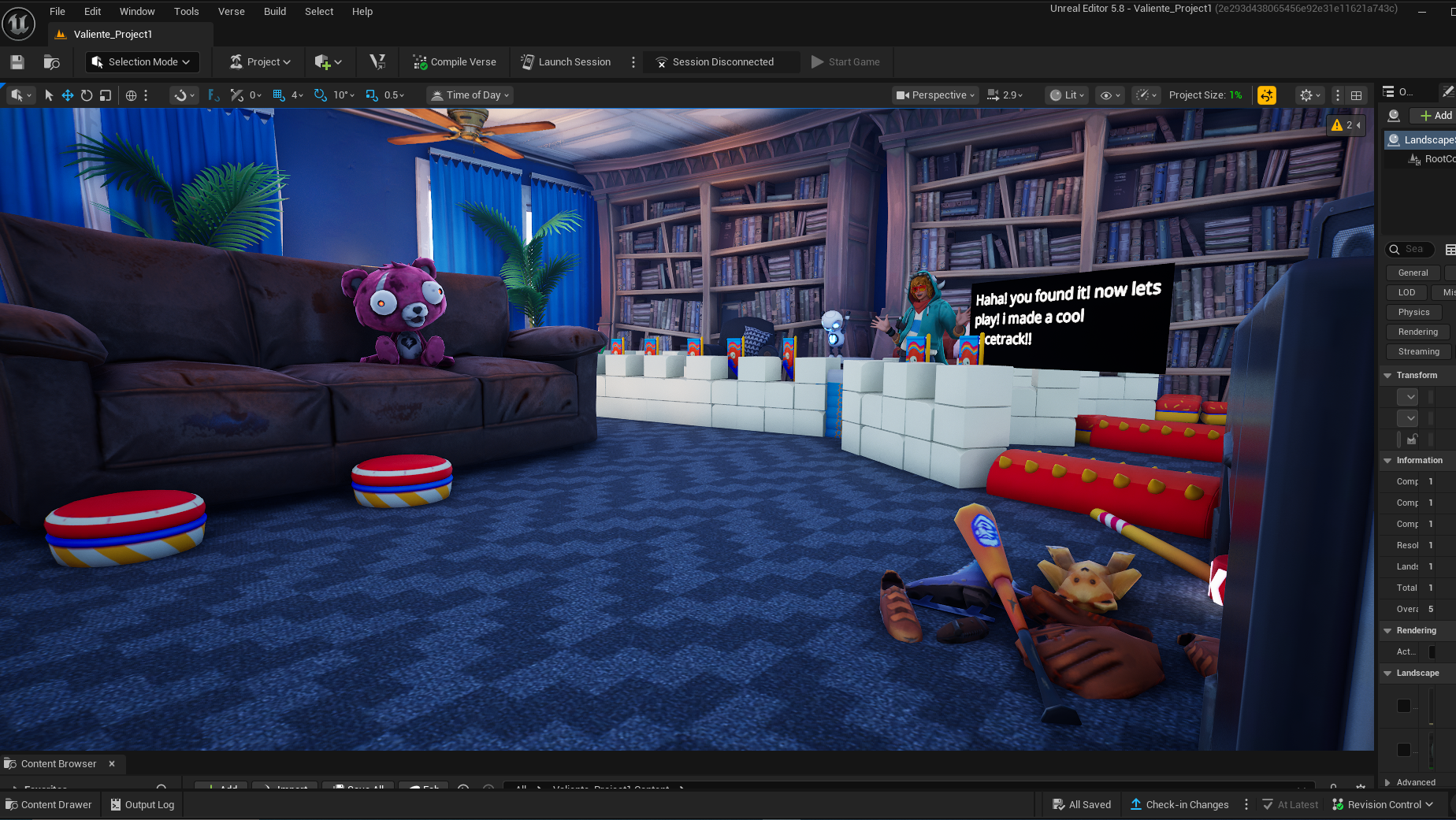This screenshot has height=820, width=1456.
Task: Open Selection Mode dropdown
Action: coord(142,62)
